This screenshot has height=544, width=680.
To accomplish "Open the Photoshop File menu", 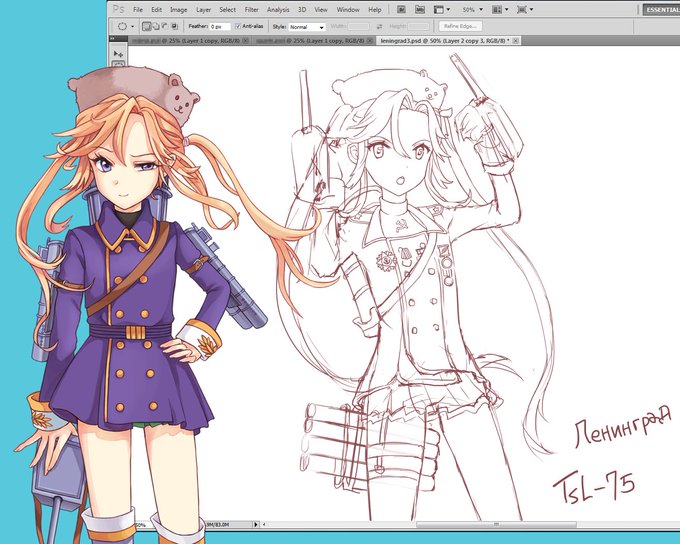I will click(138, 10).
